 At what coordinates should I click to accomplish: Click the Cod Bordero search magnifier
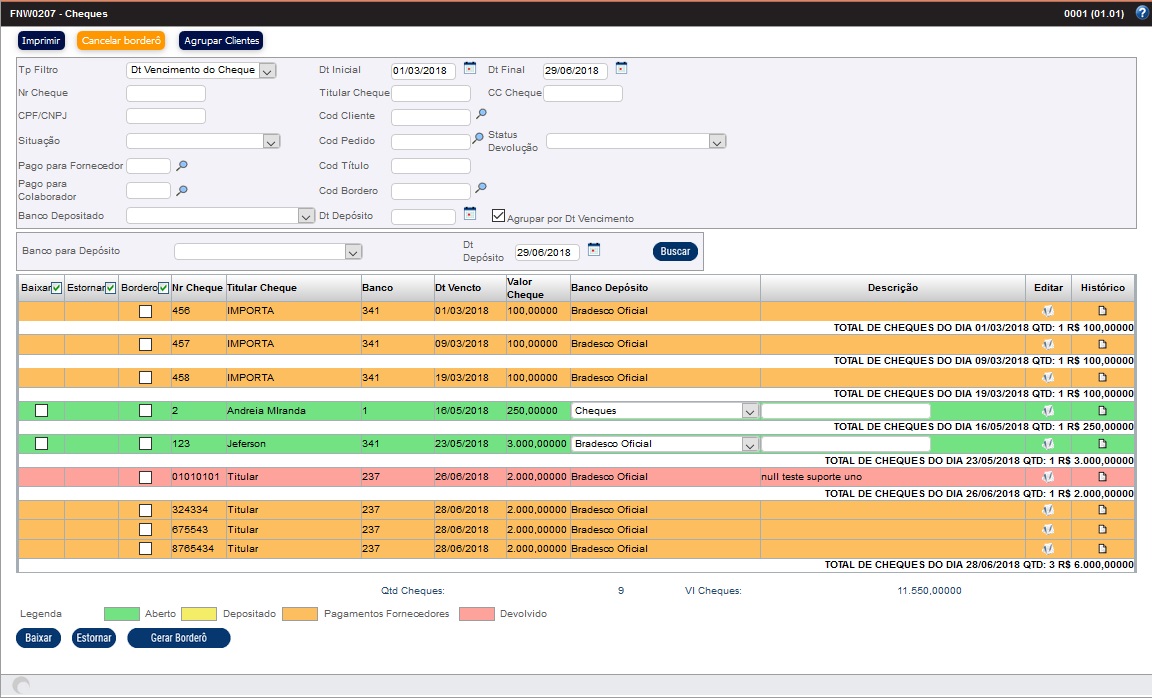tap(481, 188)
